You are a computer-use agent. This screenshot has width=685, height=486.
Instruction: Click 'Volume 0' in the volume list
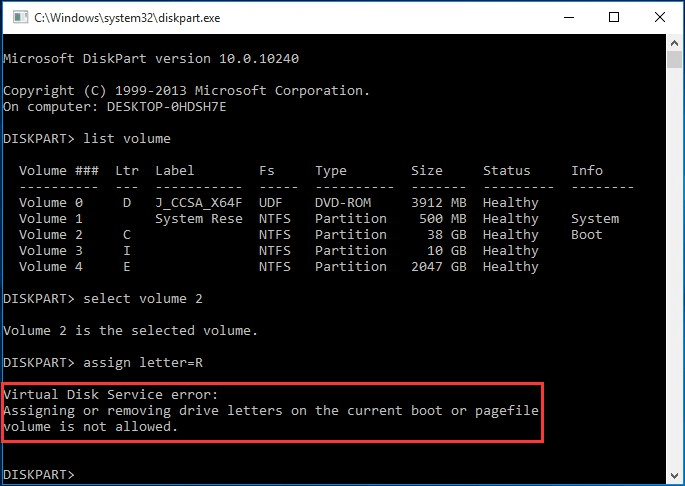point(51,203)
